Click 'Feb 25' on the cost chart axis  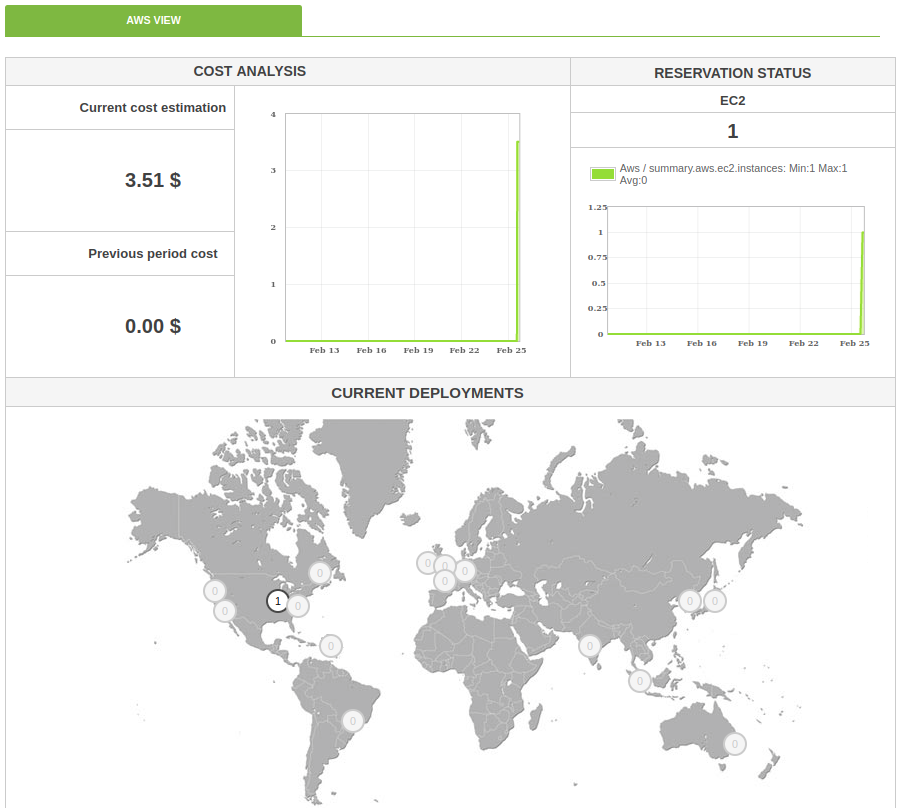point(511,350)
